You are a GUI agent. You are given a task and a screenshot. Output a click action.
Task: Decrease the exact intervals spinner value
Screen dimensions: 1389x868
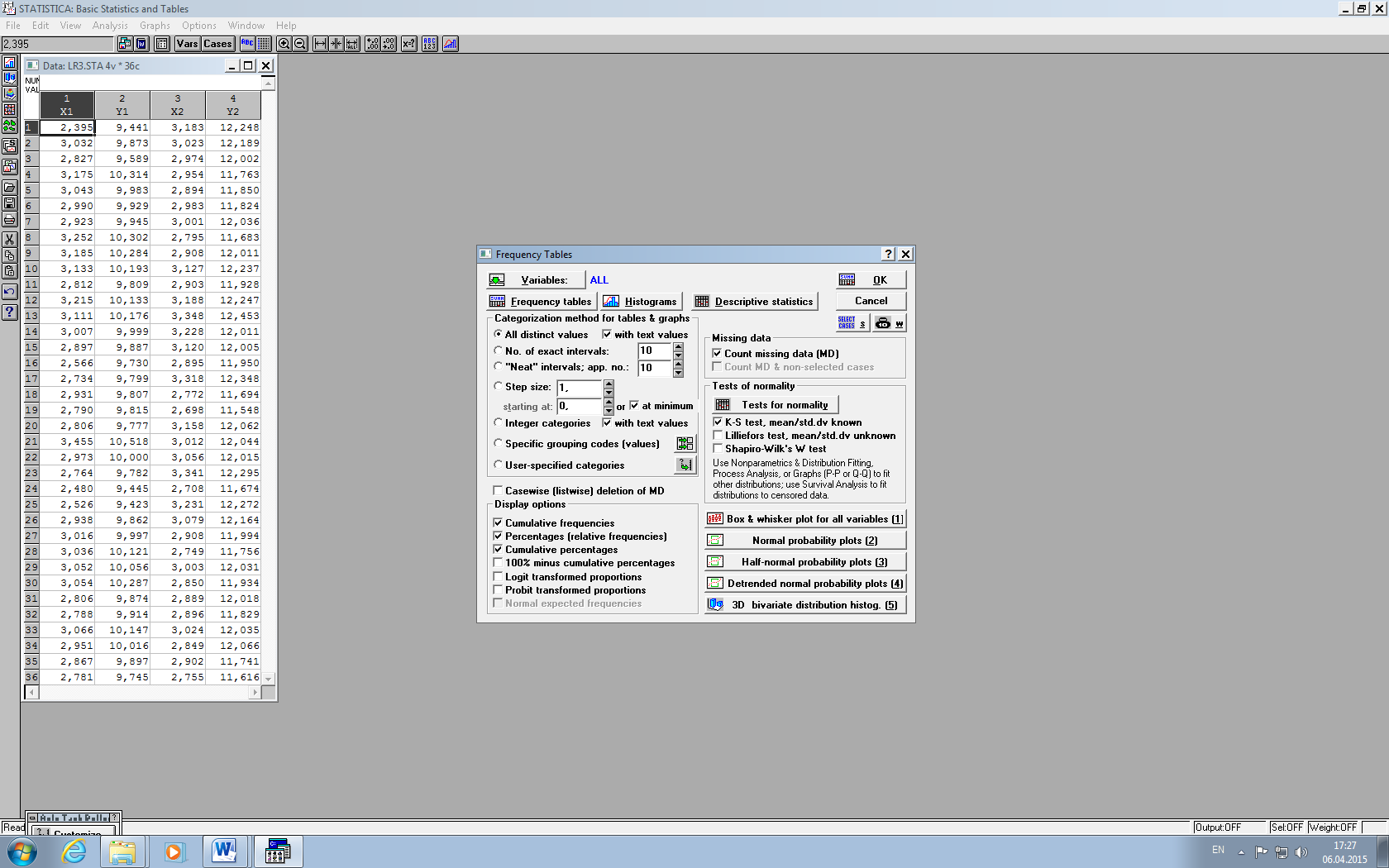coord(678,355)
